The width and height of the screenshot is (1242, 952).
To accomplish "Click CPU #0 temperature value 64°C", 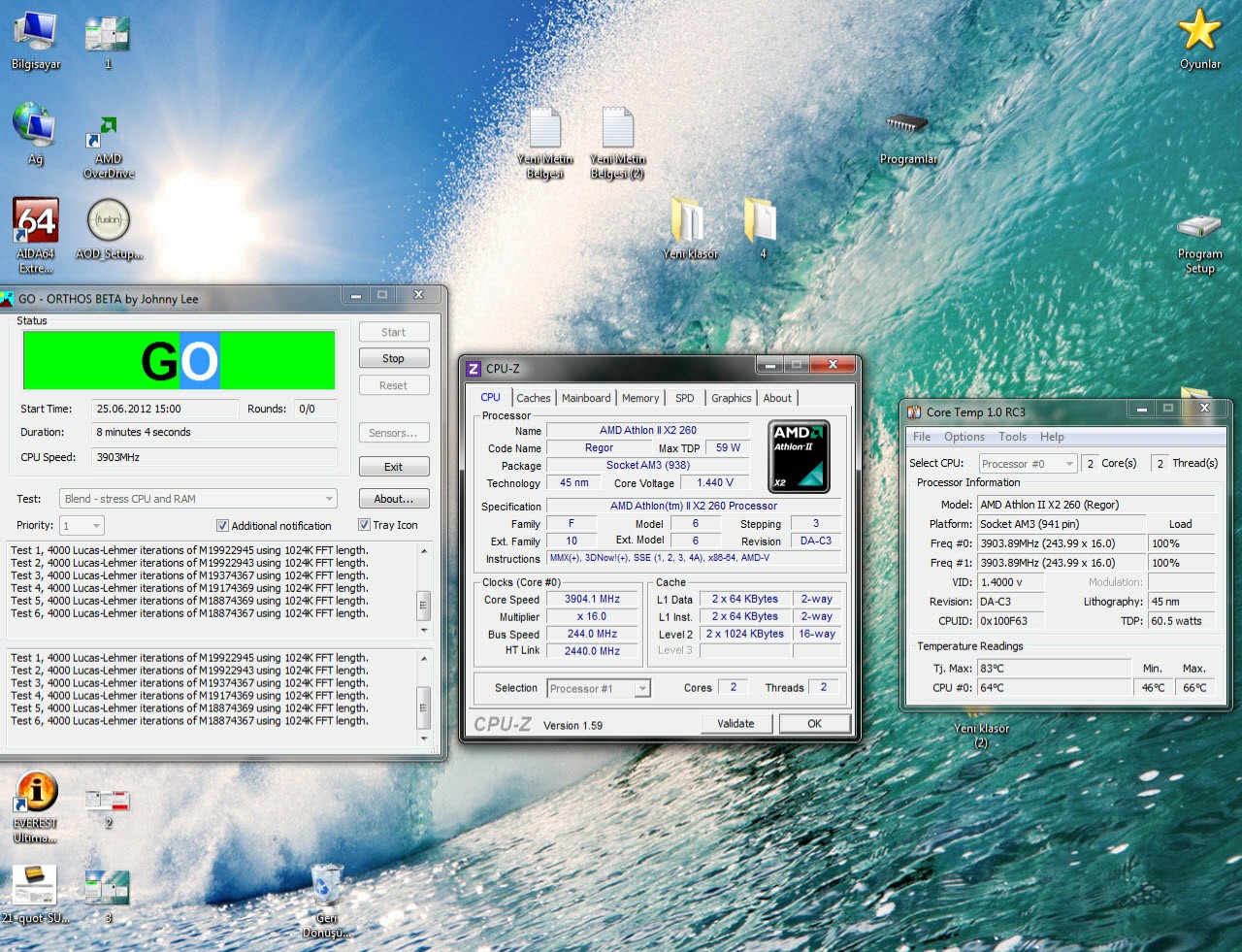I will [x=1055, y=687].
